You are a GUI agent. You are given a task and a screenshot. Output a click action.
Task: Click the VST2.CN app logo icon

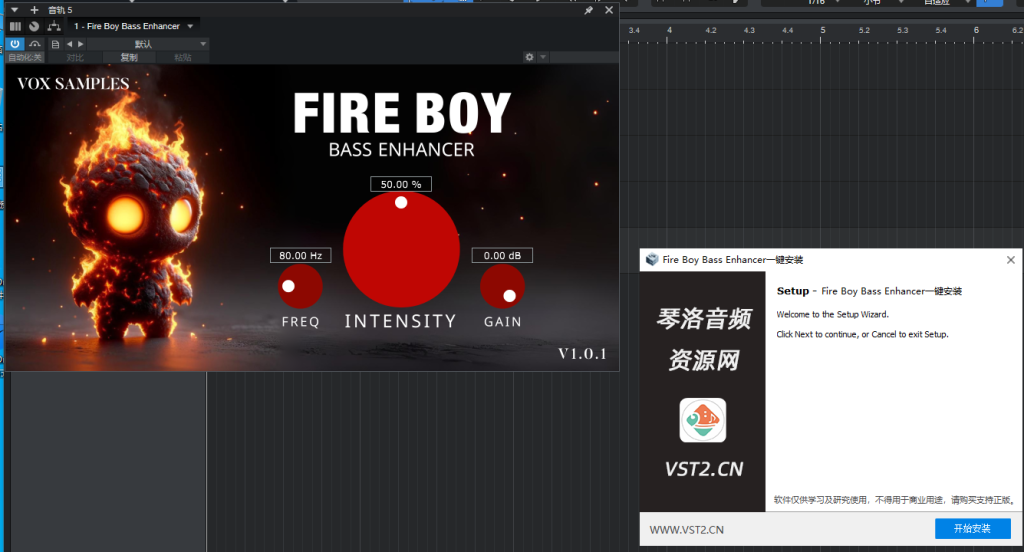pos(703,420)
